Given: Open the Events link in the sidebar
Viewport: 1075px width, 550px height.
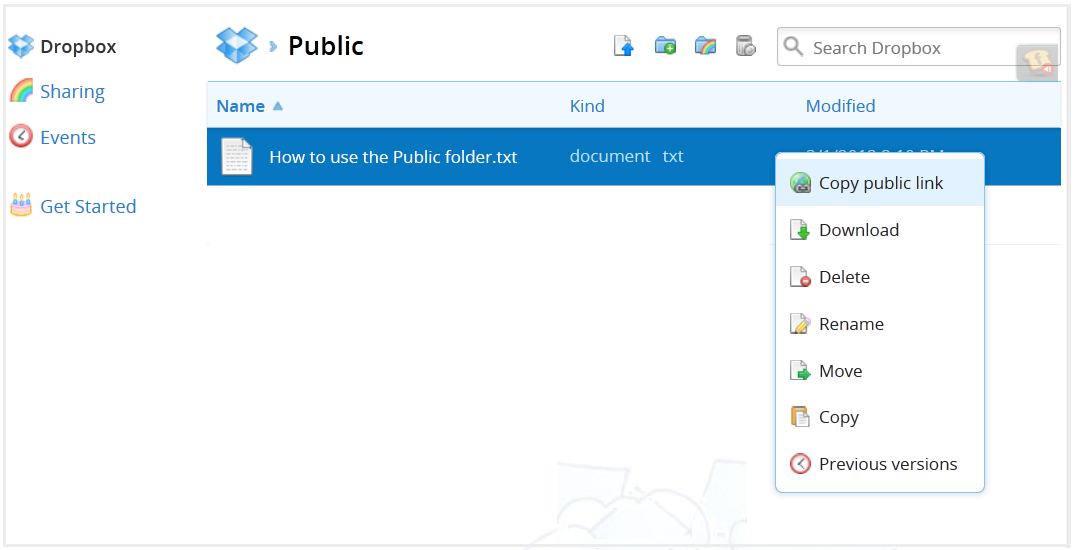Looking at the screenshot, I should point(68,137).
